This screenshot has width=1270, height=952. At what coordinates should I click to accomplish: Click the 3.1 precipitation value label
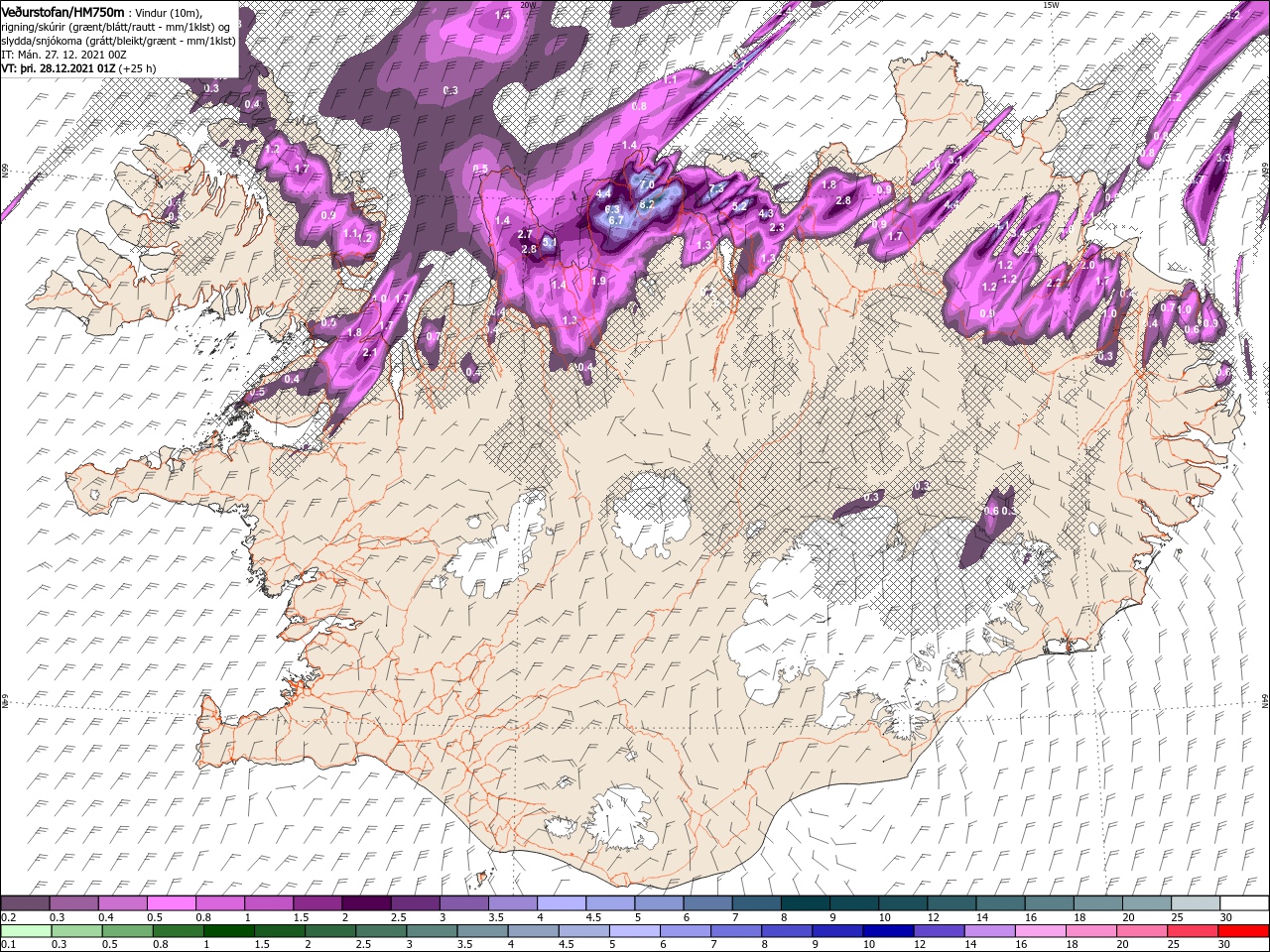coord(955,160)
